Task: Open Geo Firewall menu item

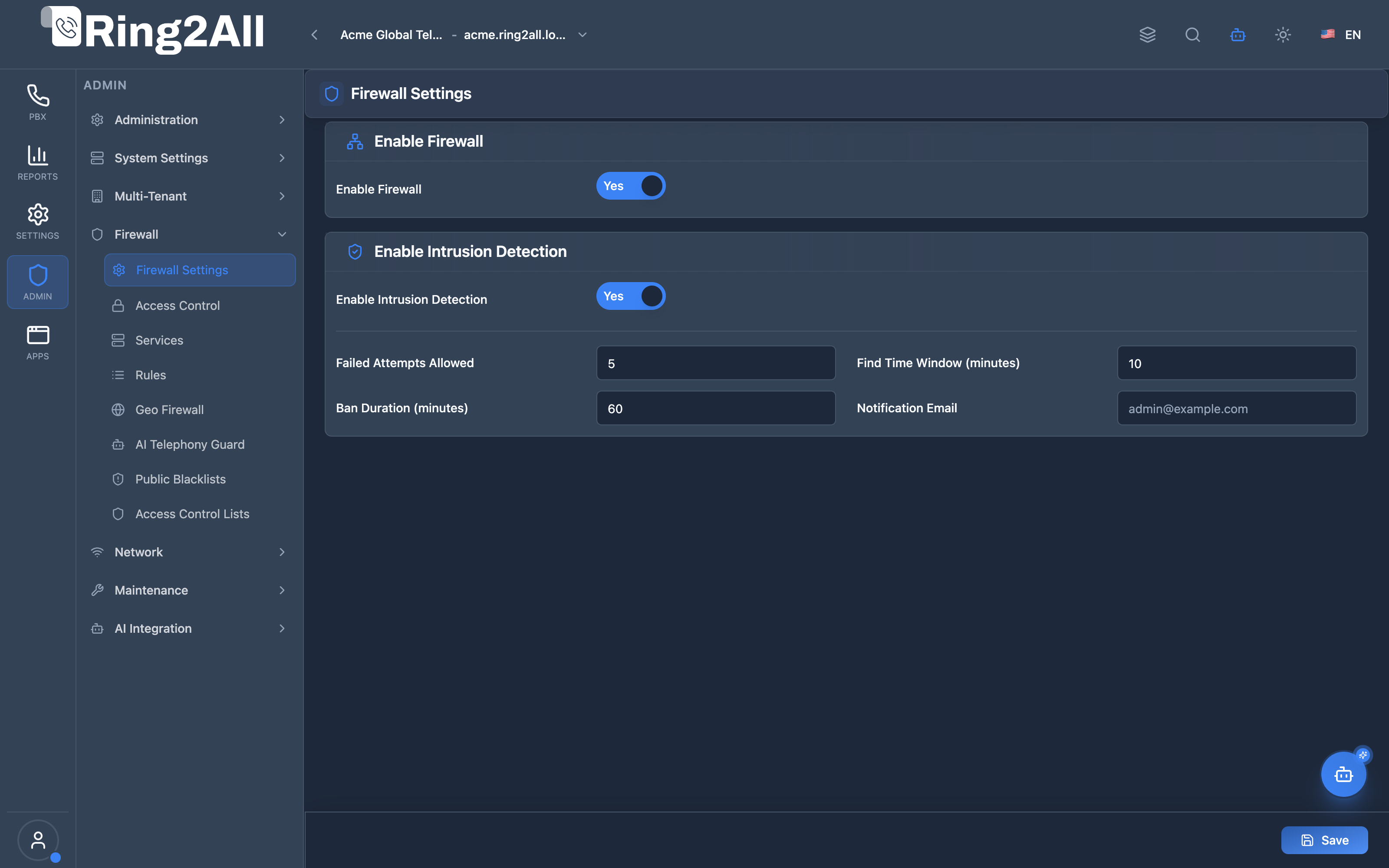Action: coord(200,410)
